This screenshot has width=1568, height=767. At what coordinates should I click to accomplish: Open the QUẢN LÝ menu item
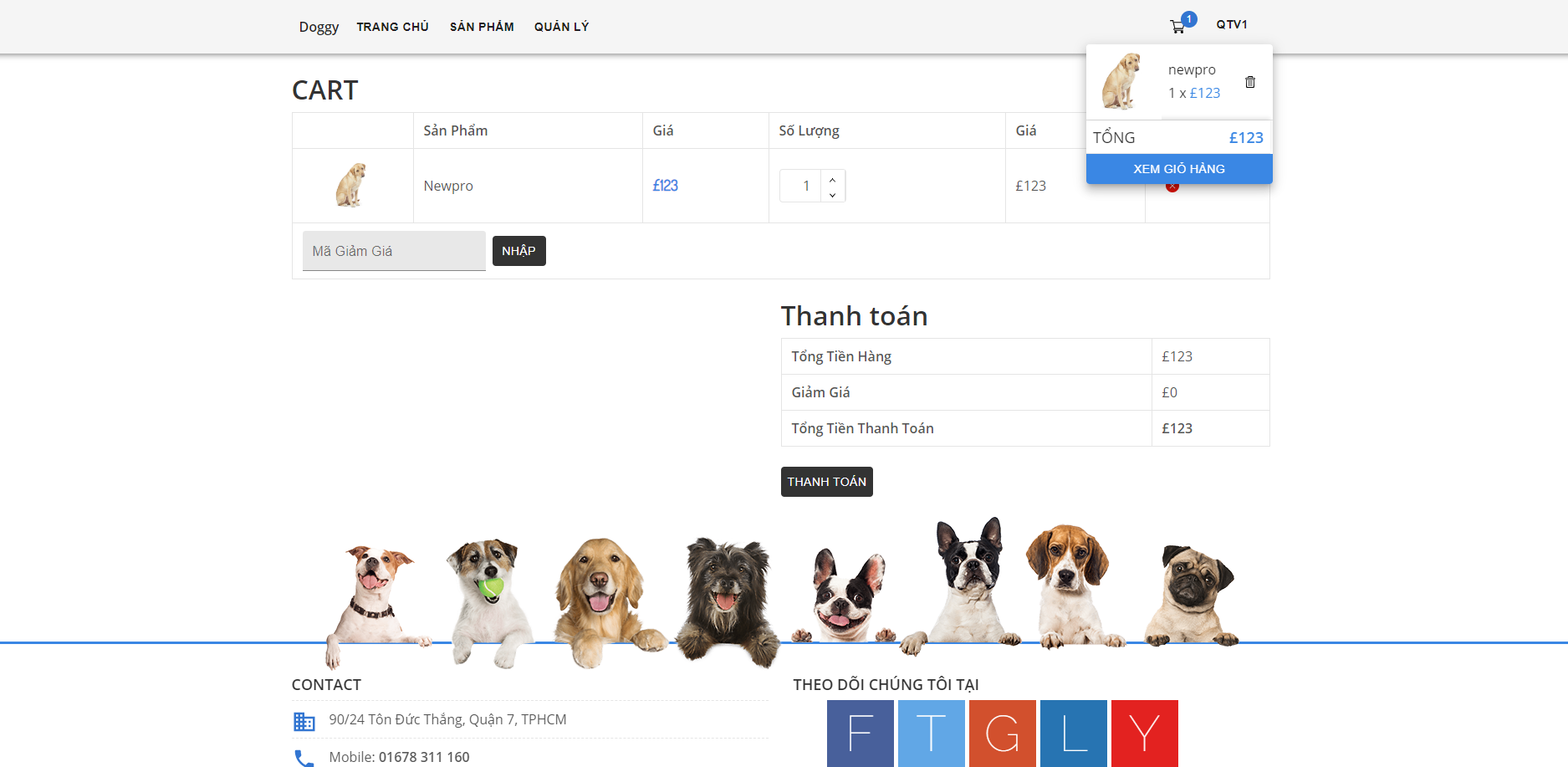pos(561,26)
